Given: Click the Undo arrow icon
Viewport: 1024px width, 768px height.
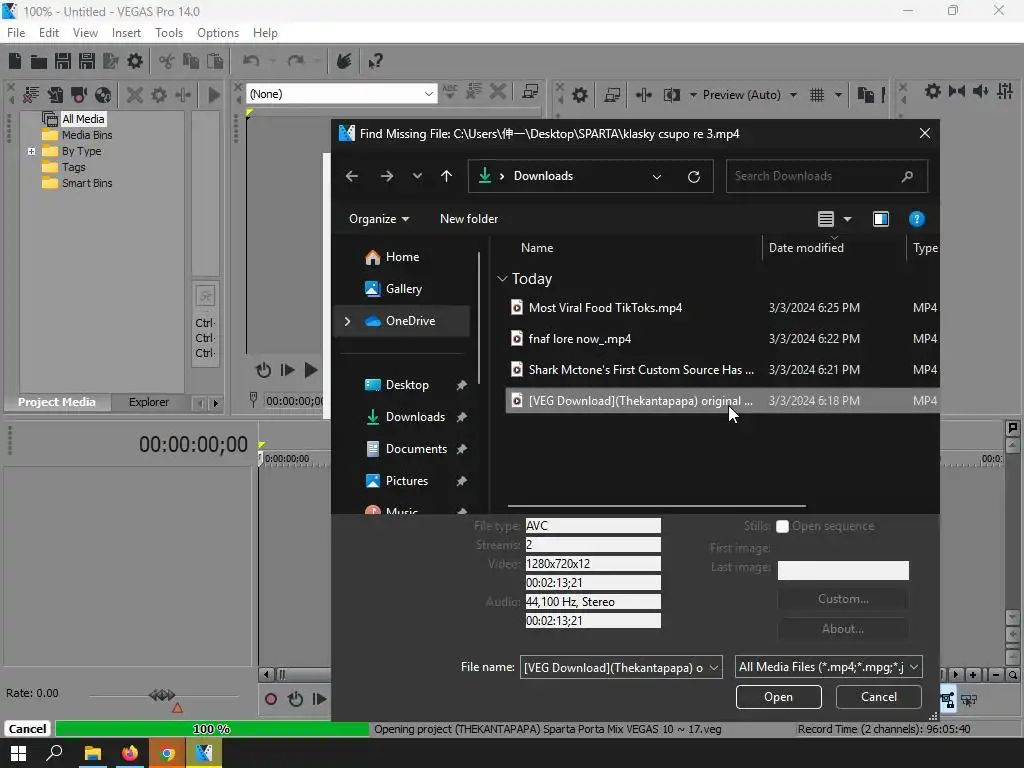Looking at the screenshot, I should pyautogui.click(x=251, y=61).
